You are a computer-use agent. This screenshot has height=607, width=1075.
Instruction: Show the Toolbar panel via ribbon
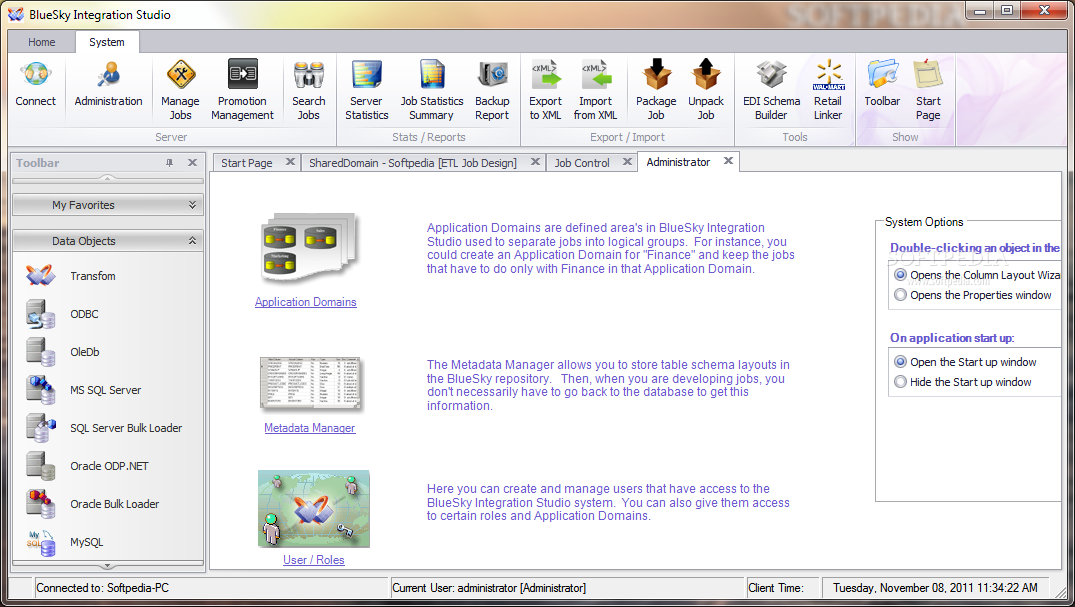tap(882, 84)
